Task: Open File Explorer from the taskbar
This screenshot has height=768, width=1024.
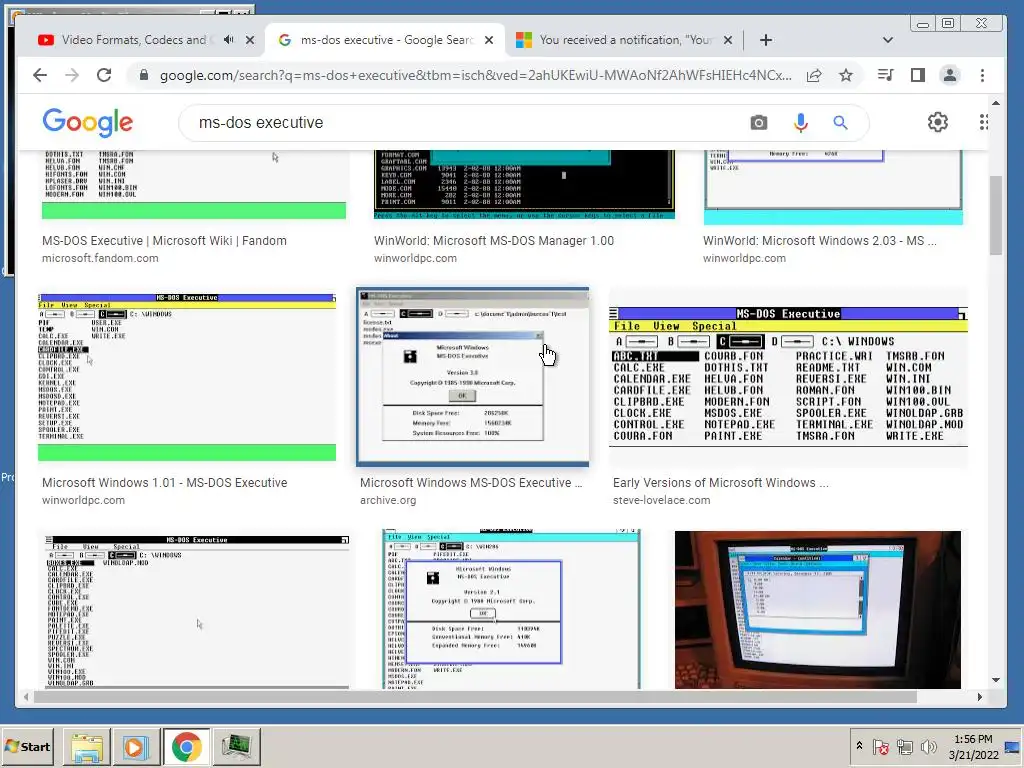Action: pos(87,746)
